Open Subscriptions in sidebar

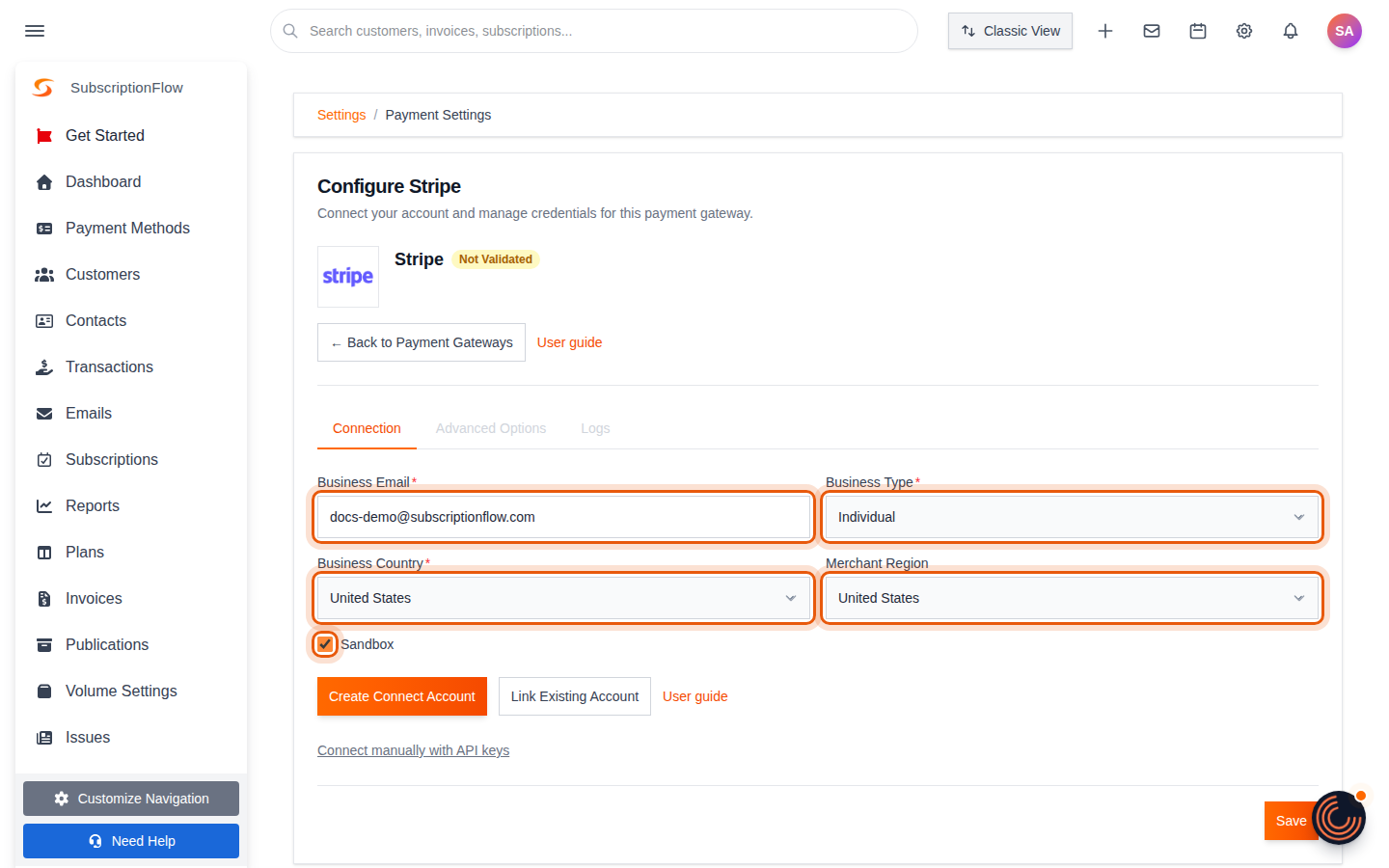pyautogui.click(x=131, y=460)
